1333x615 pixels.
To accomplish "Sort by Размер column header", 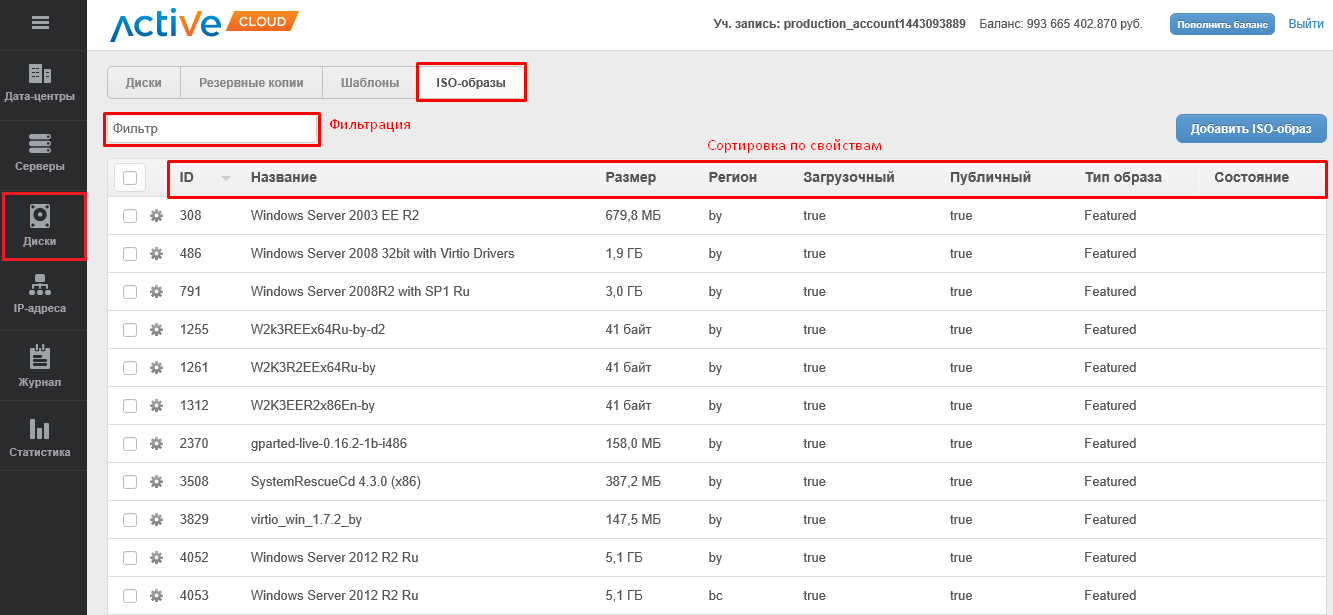I will click(x=630, y=178).
